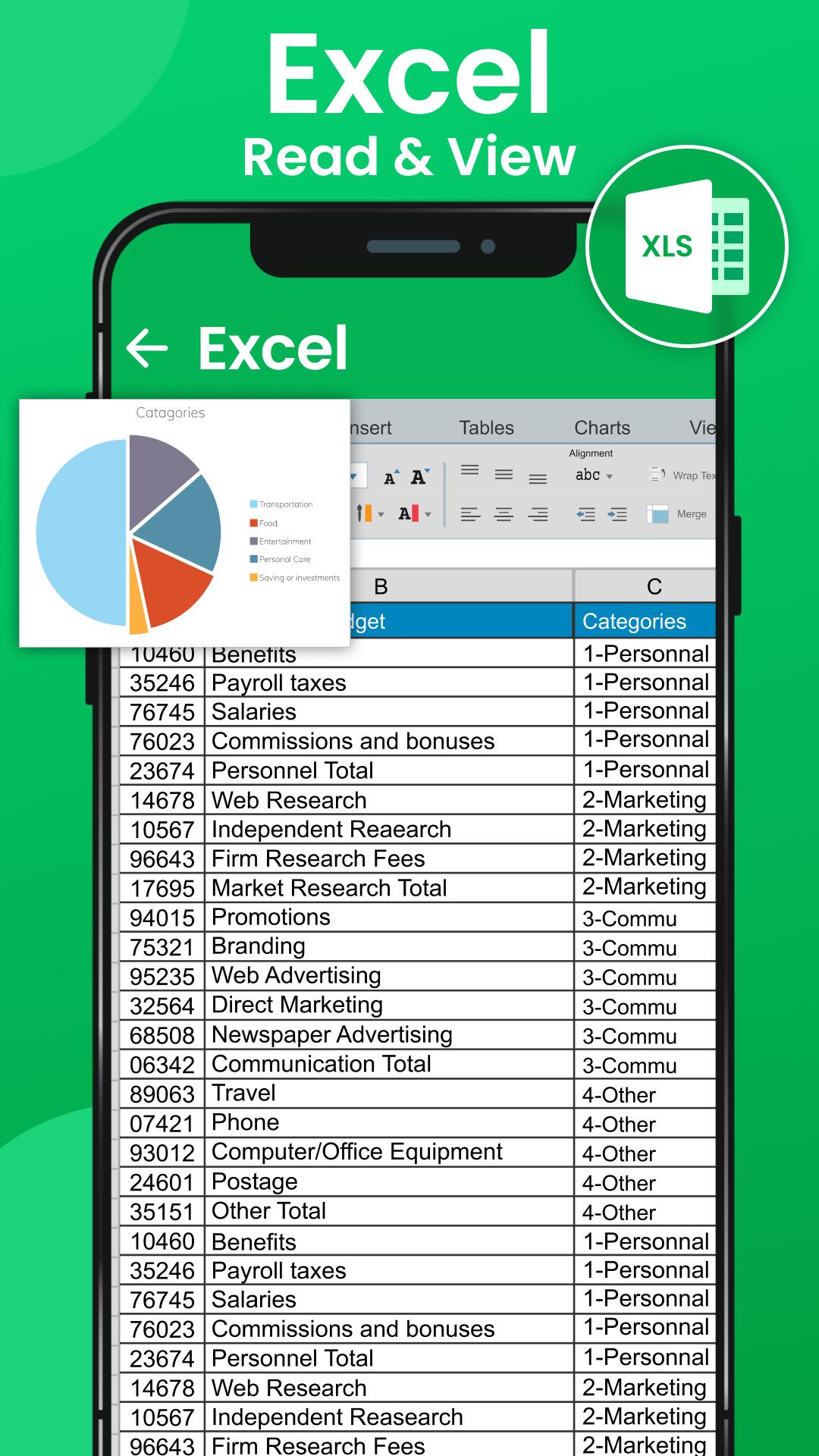
Task: Select the Independent Reasearch cell
Action: [389, 1417]
